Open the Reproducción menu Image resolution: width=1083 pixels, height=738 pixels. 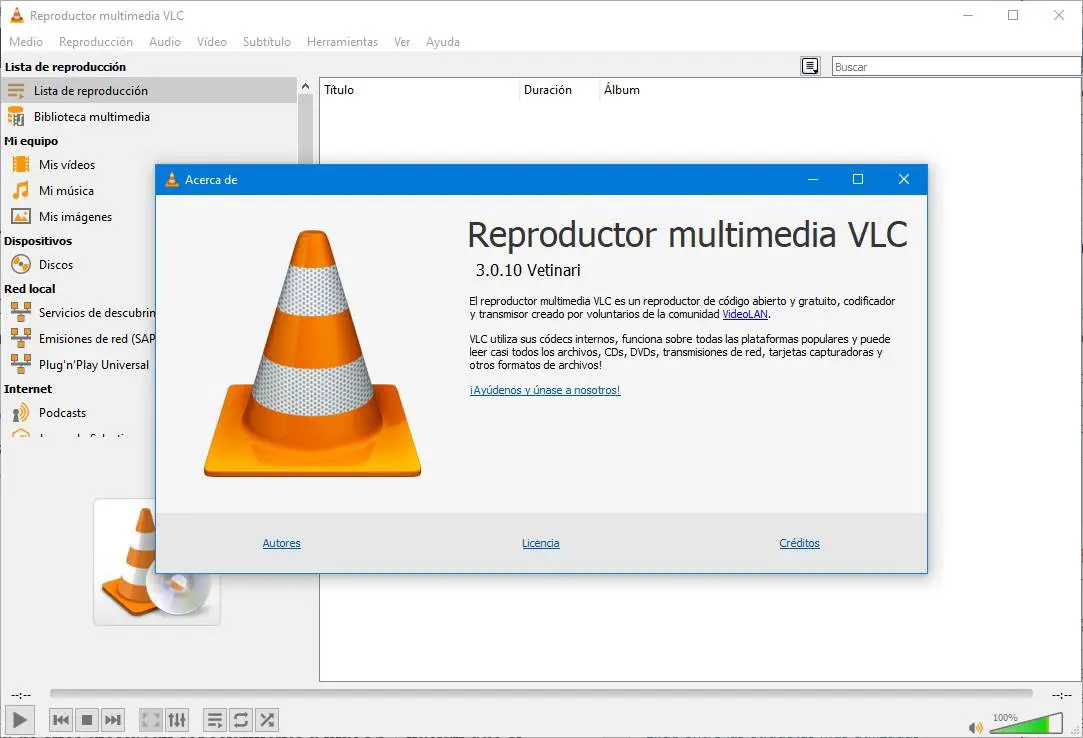pyautogui.click(x=96, y=41)
